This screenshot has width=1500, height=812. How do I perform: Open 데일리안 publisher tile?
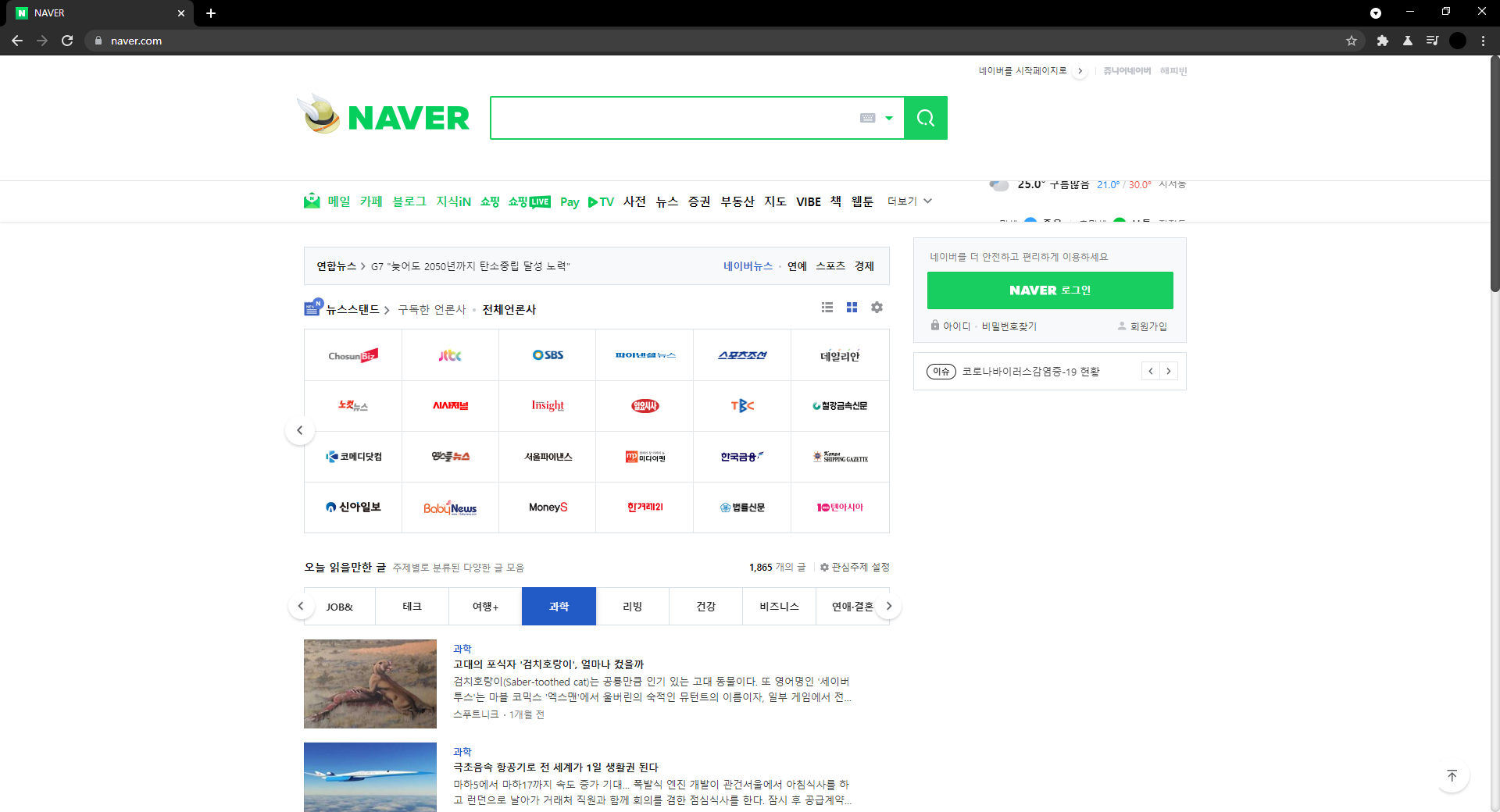point(840,355)
